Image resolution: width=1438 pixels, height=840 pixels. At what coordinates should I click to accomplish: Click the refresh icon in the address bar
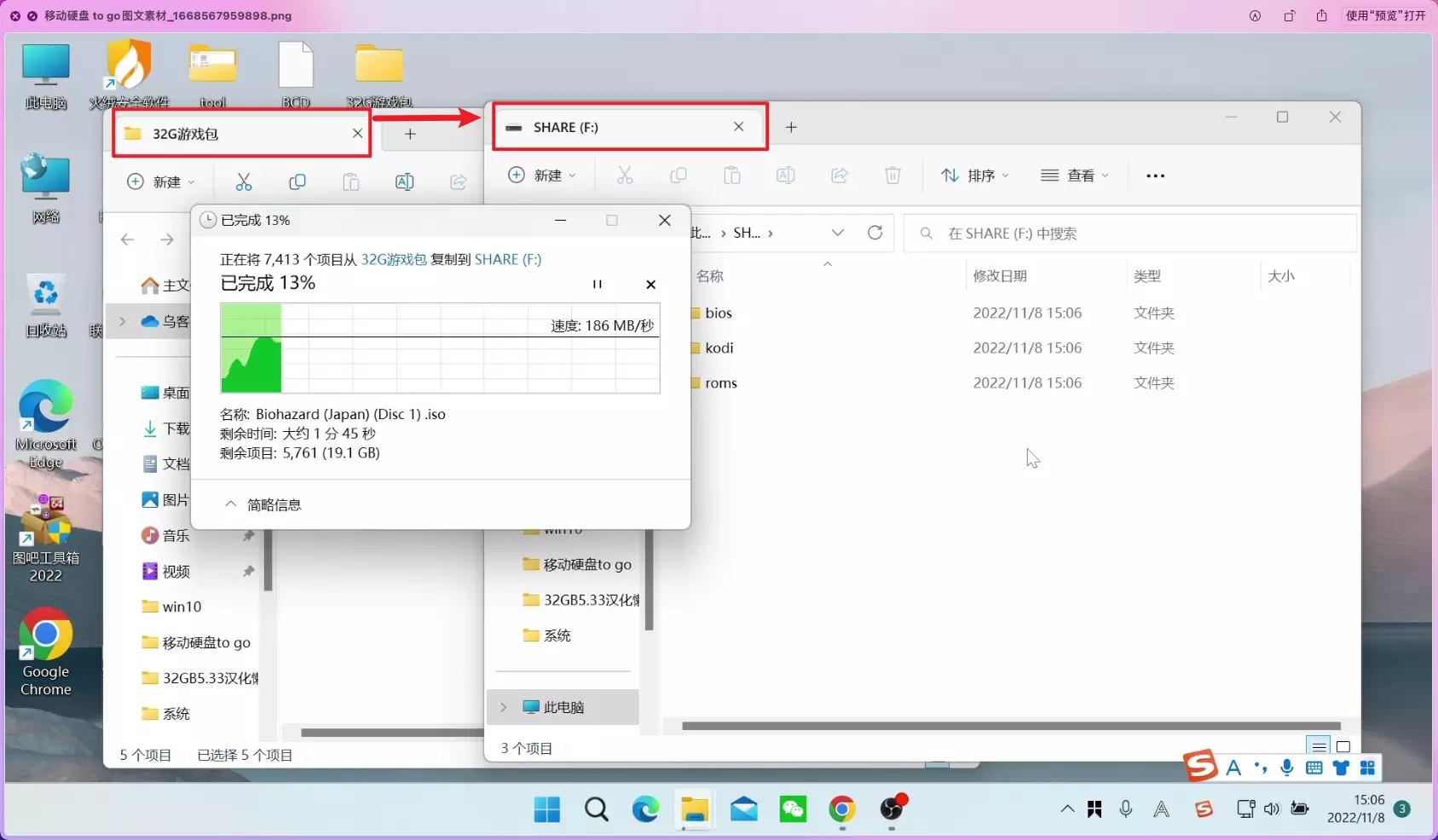(x=875, y=232)
